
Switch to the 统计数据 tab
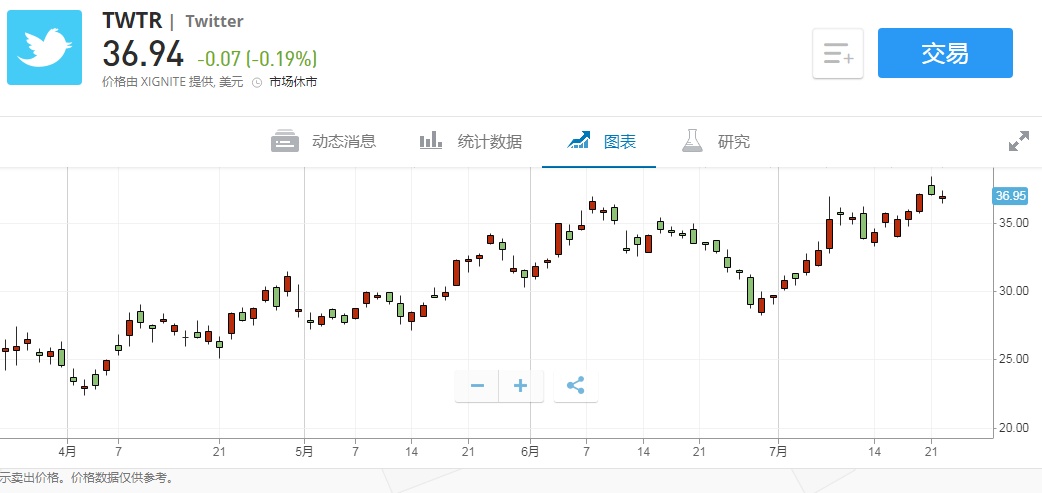point(489,142)
